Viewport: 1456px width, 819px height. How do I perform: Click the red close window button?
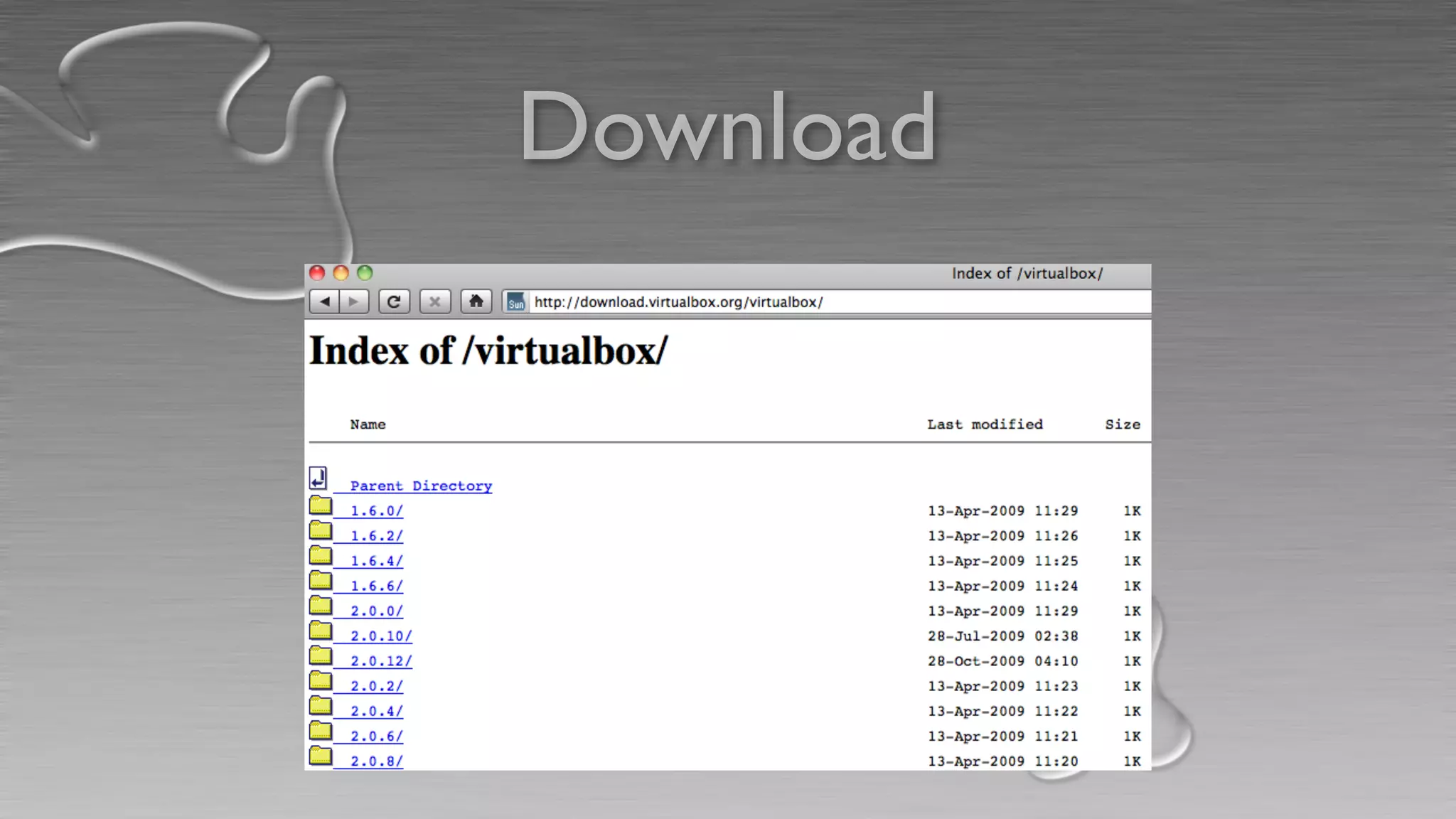(x=317, y=273)
